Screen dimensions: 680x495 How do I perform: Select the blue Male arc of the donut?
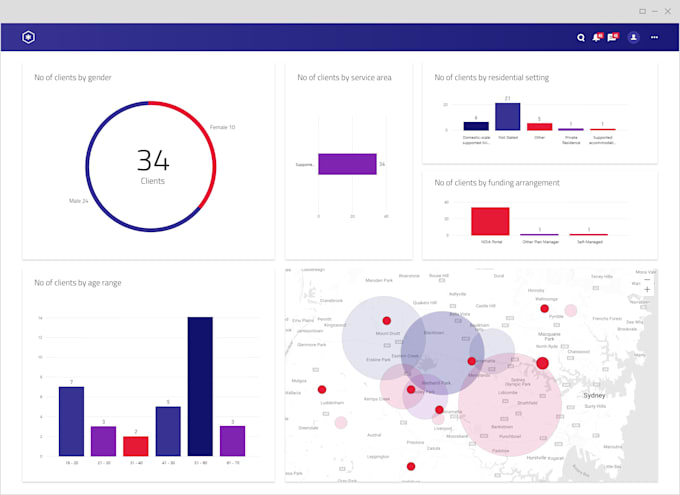pyautogui.click(x=98, y=203)
